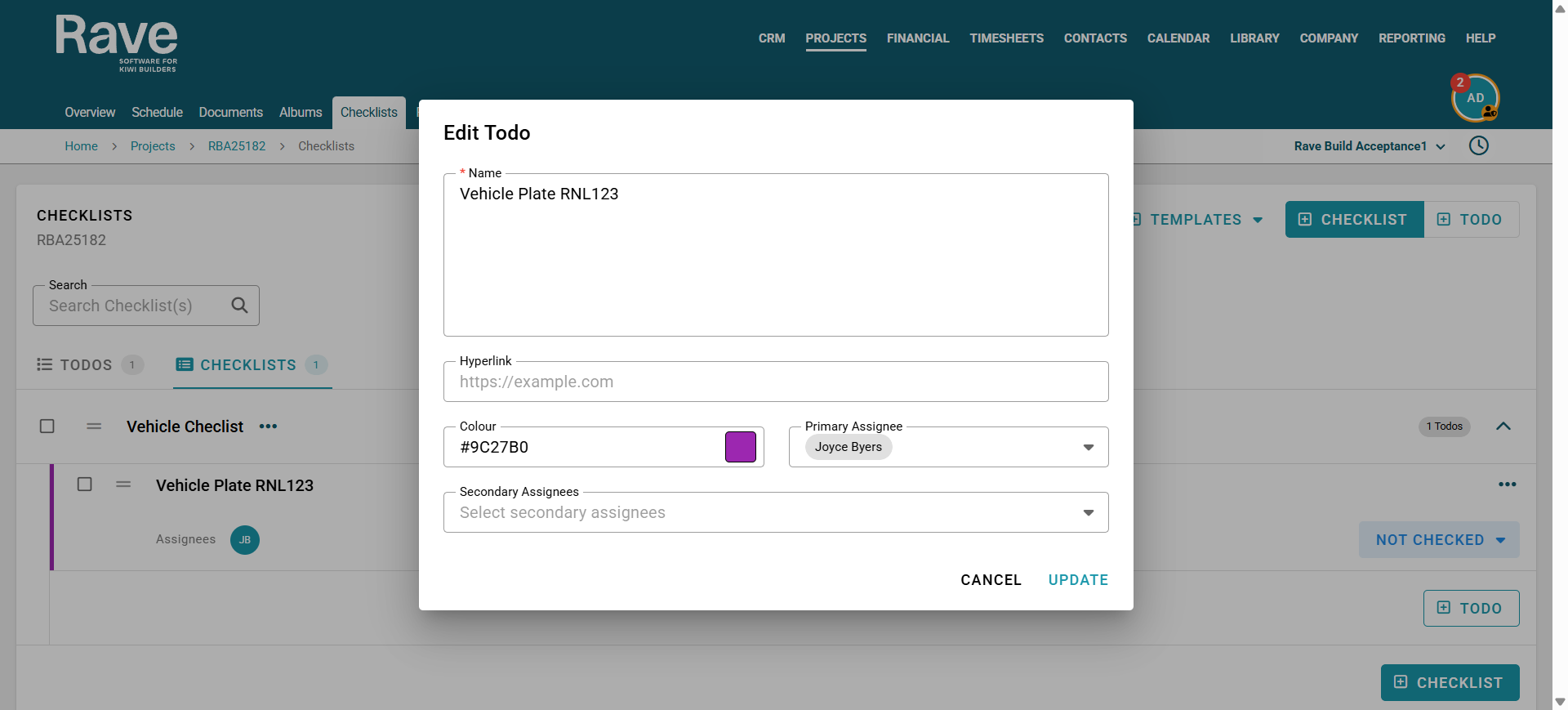The height and width of the screenshot is (710, 1568).
Task: Tick the Vehicle Checlist checkbox
Action: pos(47,426)
